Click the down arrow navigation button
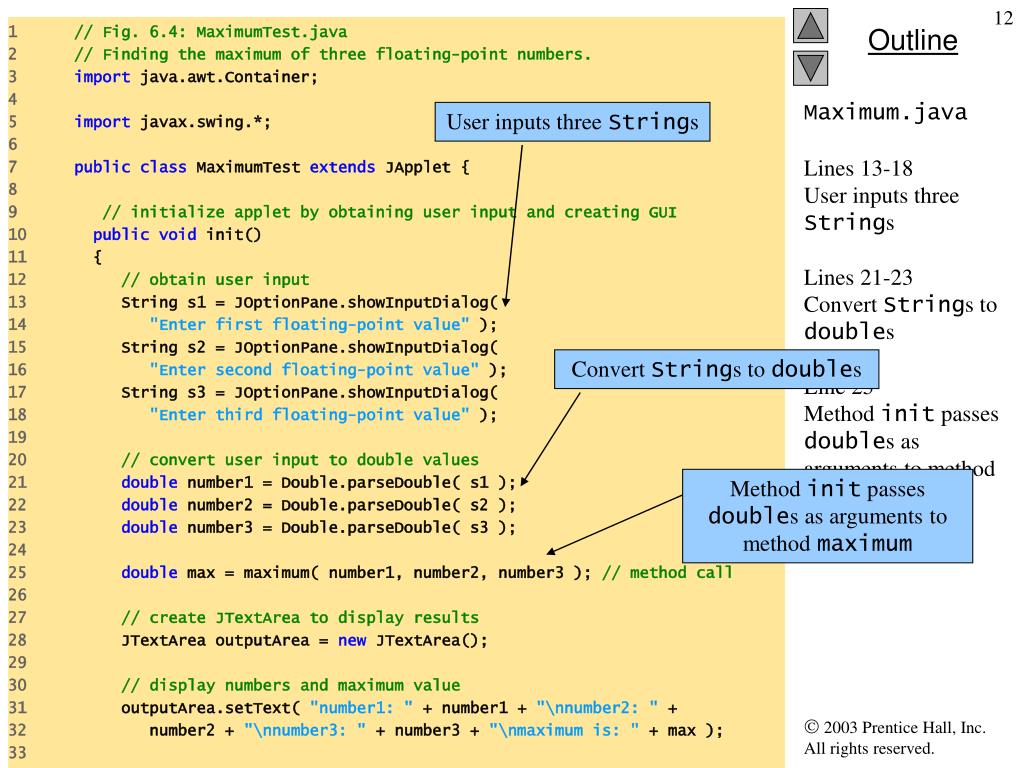Image resolution: width=1024 pixels, height=768 pixels. [810, 68]
